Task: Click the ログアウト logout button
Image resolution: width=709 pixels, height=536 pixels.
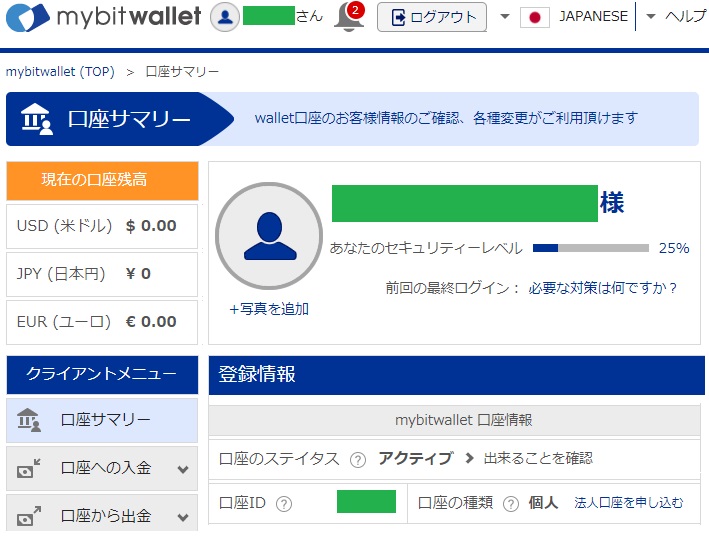Action: point(432,17)
